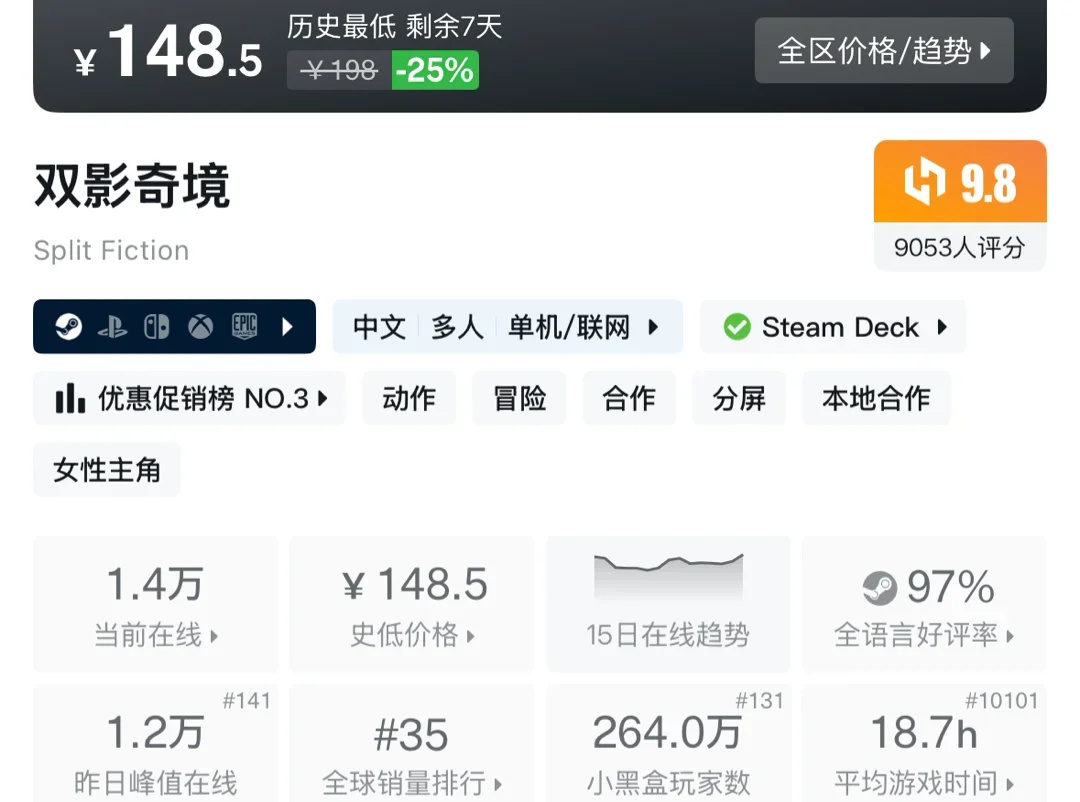
Task: Open the 当前在线 1.4万 stat
Action: [x=156, y=604]
